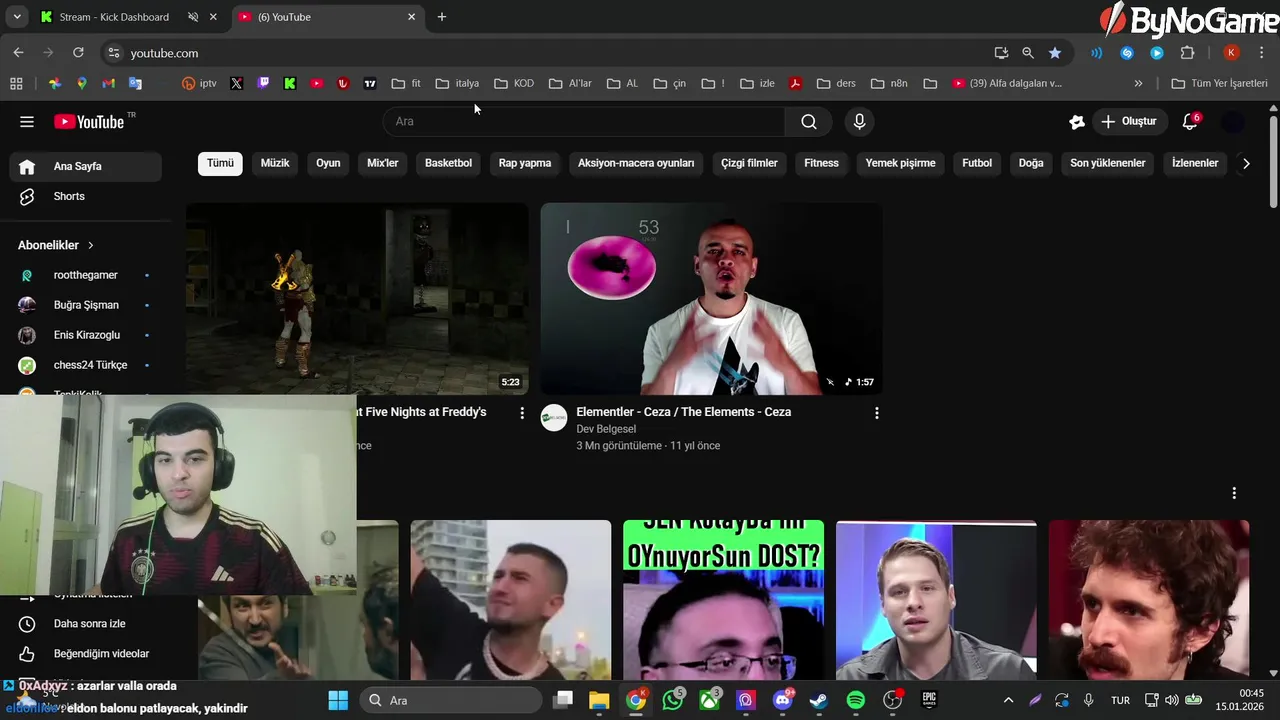Click the search magnifier button
The height and width of the screenshot is (720, 1280).
808,122
